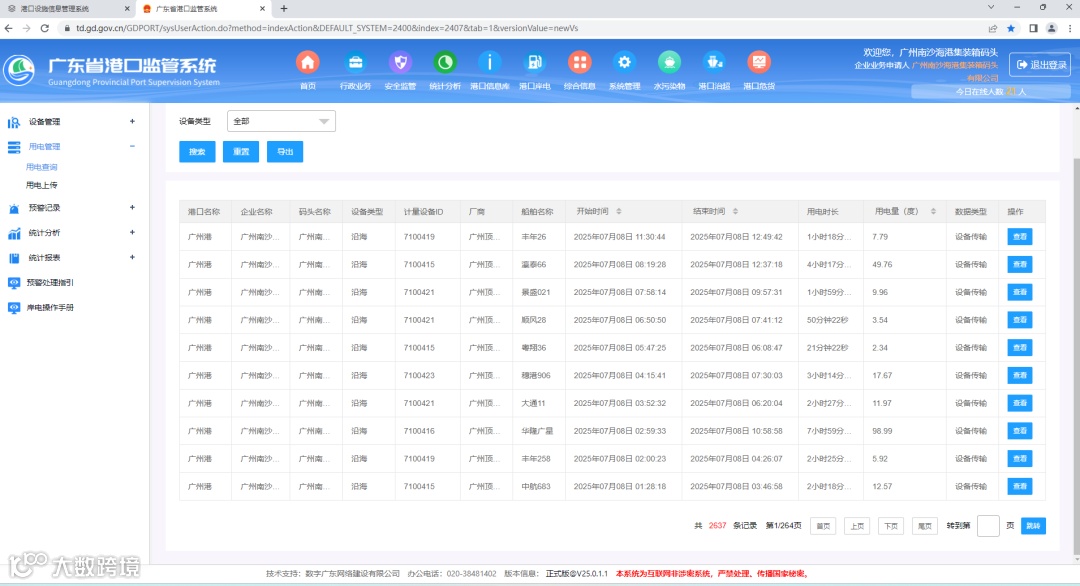The width and height of the screenshot is (1080, 586).
Task: Click the 船舶名称 column header
Action: coord(537,211)
